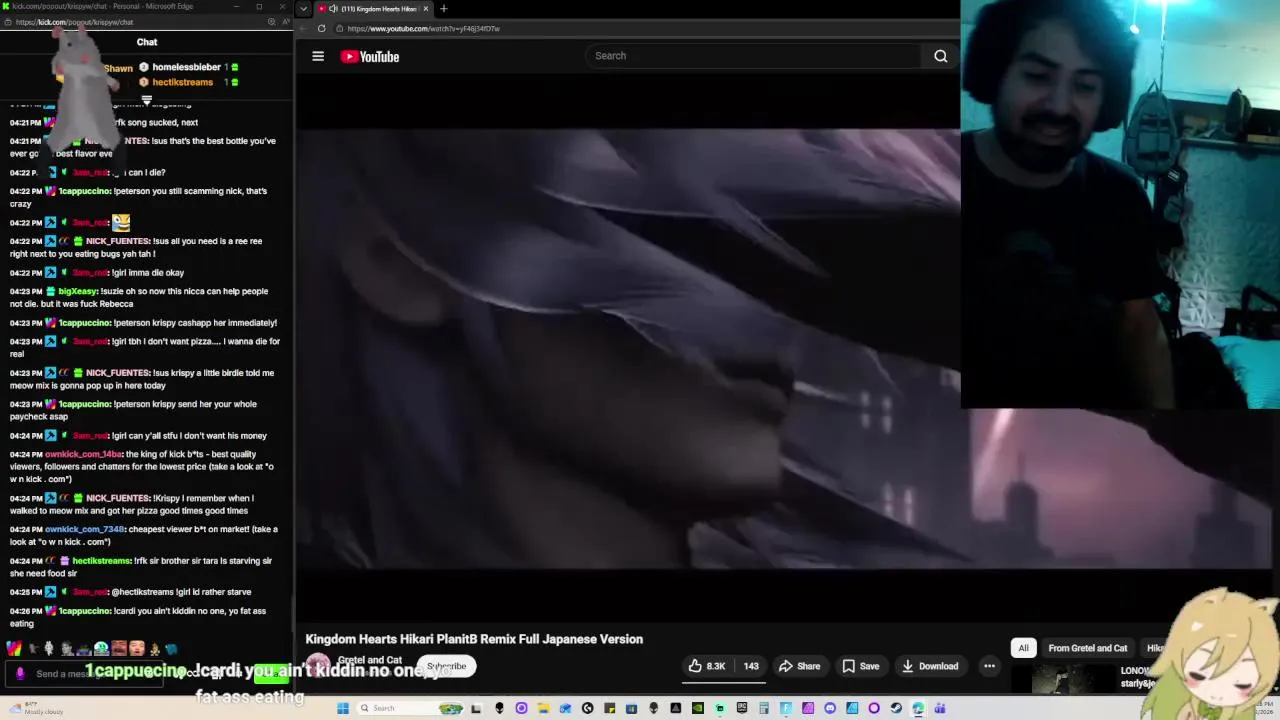Open Task View from the taskbar
This screenshot has width=1280, height=720.
click(475, 708)
